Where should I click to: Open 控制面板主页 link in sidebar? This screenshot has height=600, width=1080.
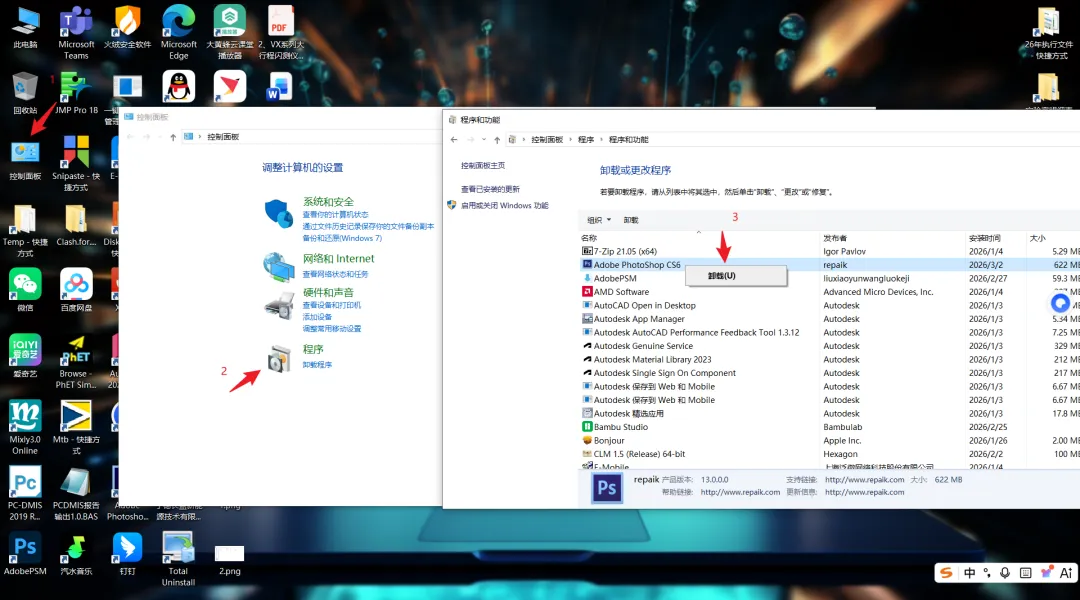click(483, 165)
